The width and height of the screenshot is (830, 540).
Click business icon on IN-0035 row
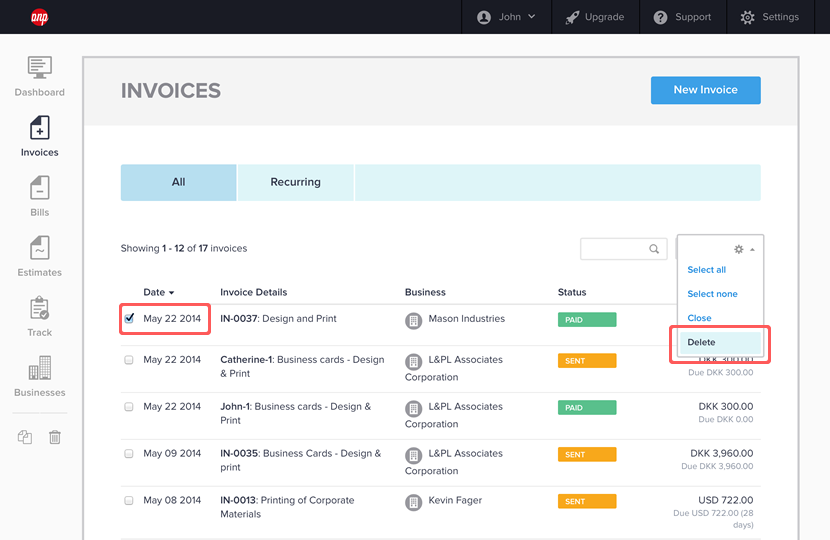[413, 455]
